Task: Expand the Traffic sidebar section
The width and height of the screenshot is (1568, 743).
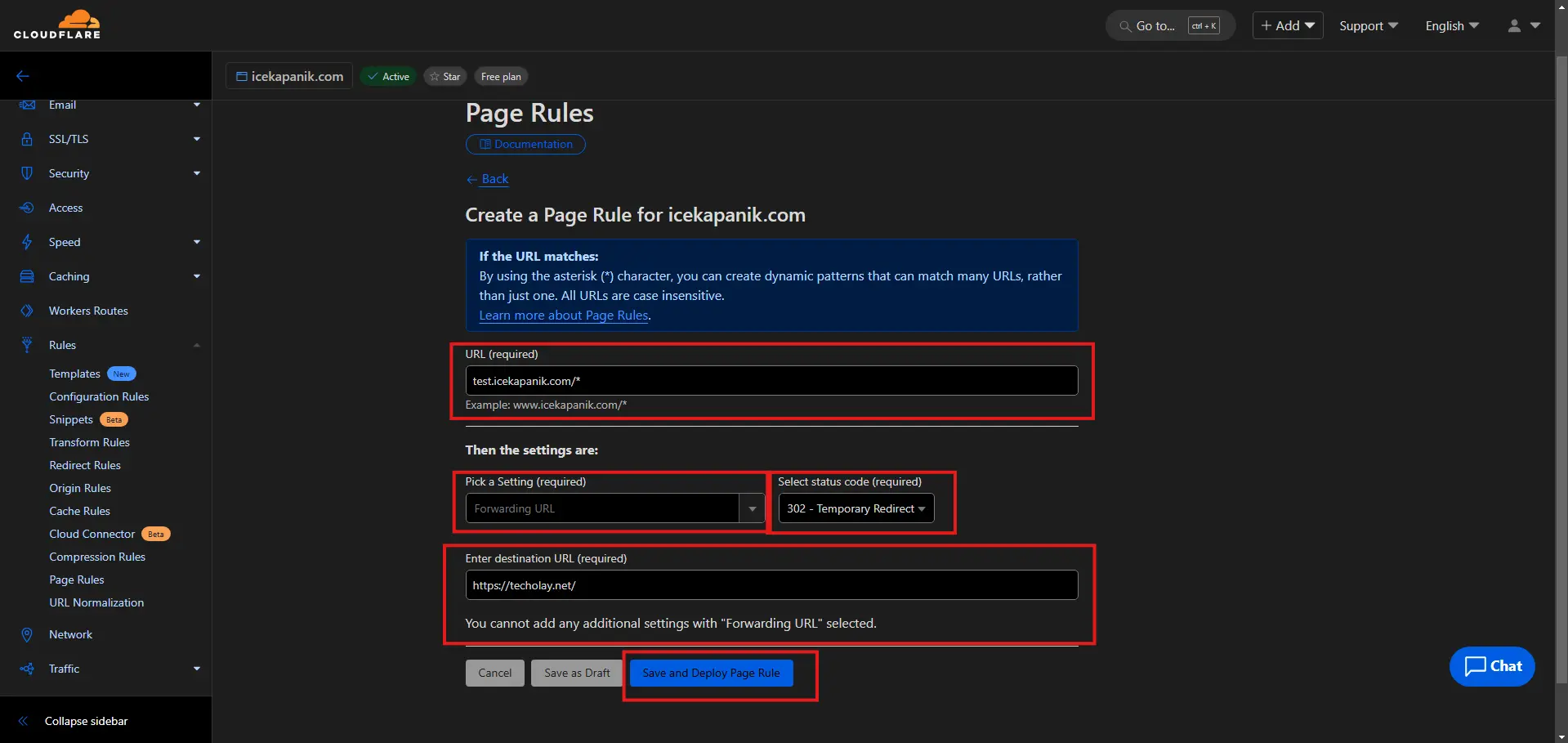Action: pyautogui.click(x=197, y=669)
